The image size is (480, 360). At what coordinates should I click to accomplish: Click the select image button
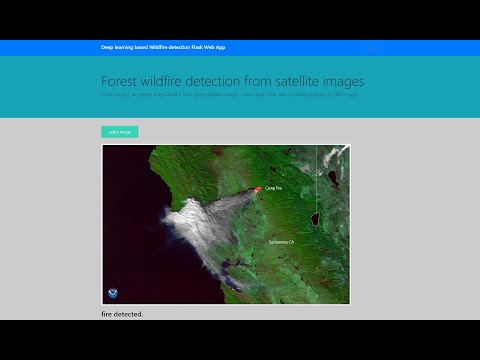click(x=120, y=132)
